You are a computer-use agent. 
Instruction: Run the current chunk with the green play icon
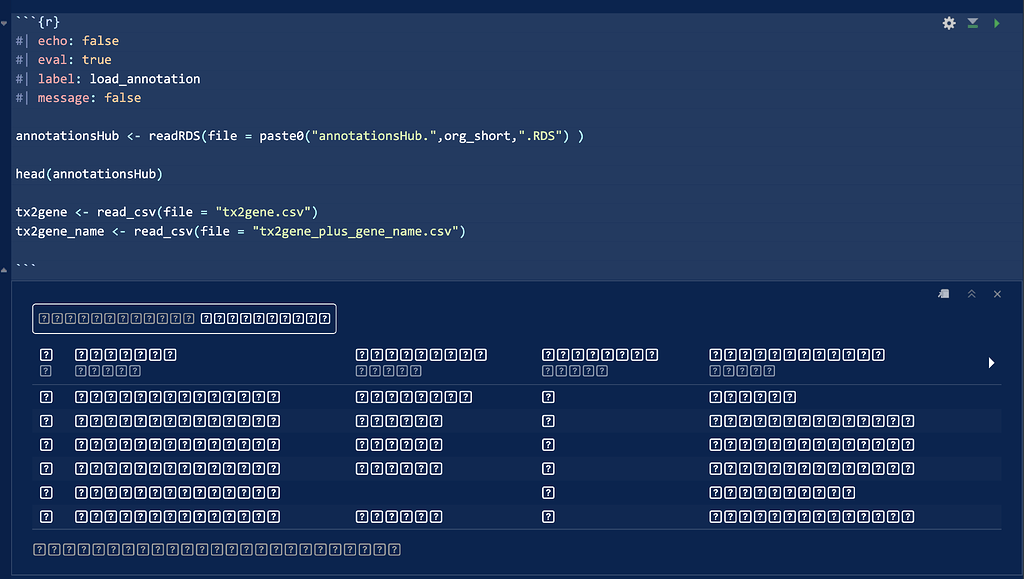[x=995, y=22]
